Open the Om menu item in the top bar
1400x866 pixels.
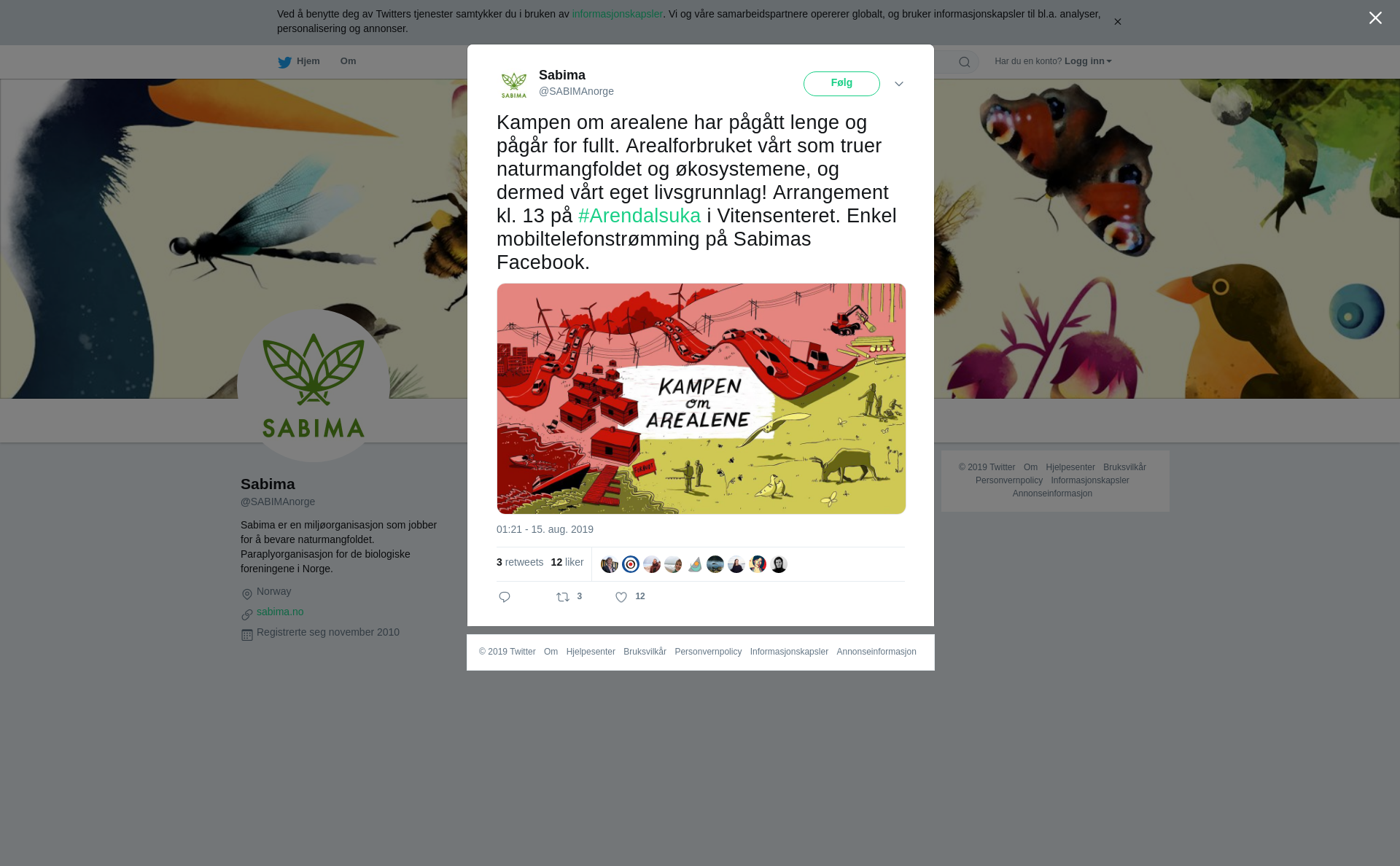click(x=348, y=61)
